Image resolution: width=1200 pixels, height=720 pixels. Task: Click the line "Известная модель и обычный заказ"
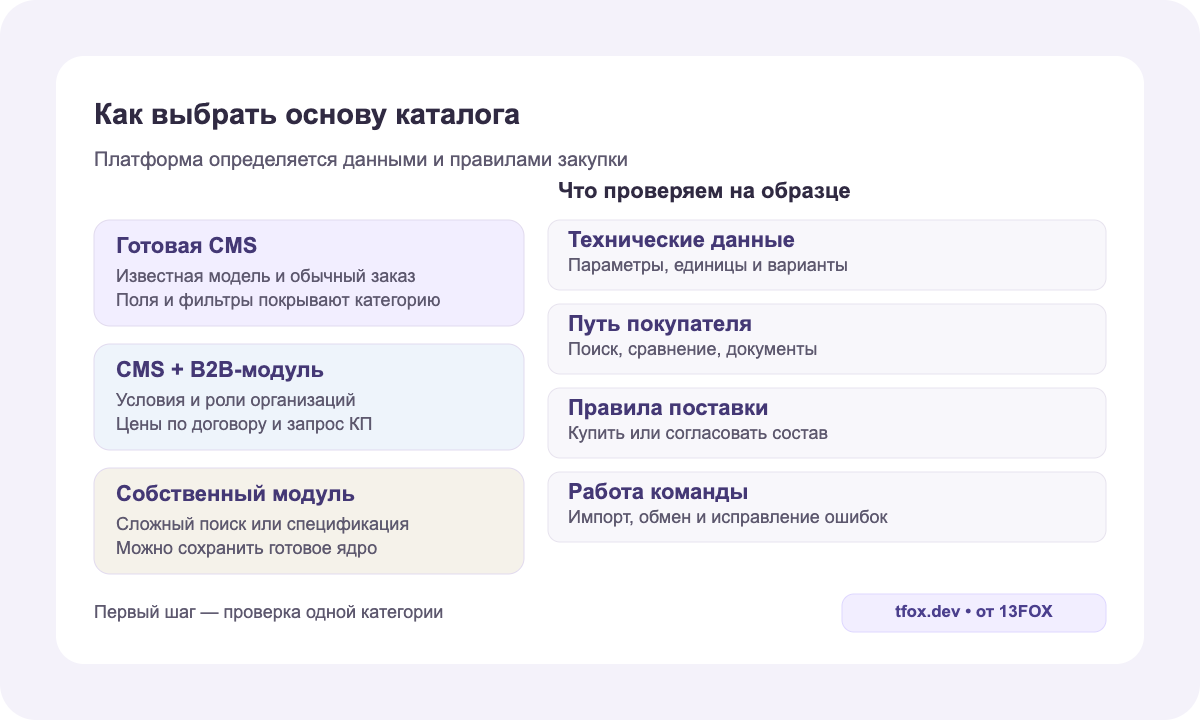pos(265,276)
